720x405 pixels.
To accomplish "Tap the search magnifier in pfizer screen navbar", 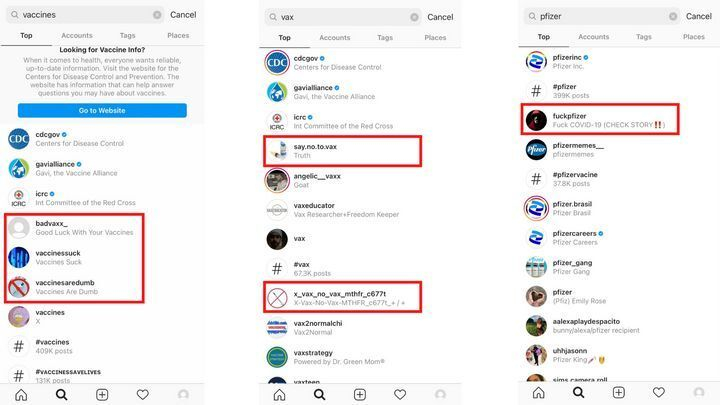I will pos(579,392).
